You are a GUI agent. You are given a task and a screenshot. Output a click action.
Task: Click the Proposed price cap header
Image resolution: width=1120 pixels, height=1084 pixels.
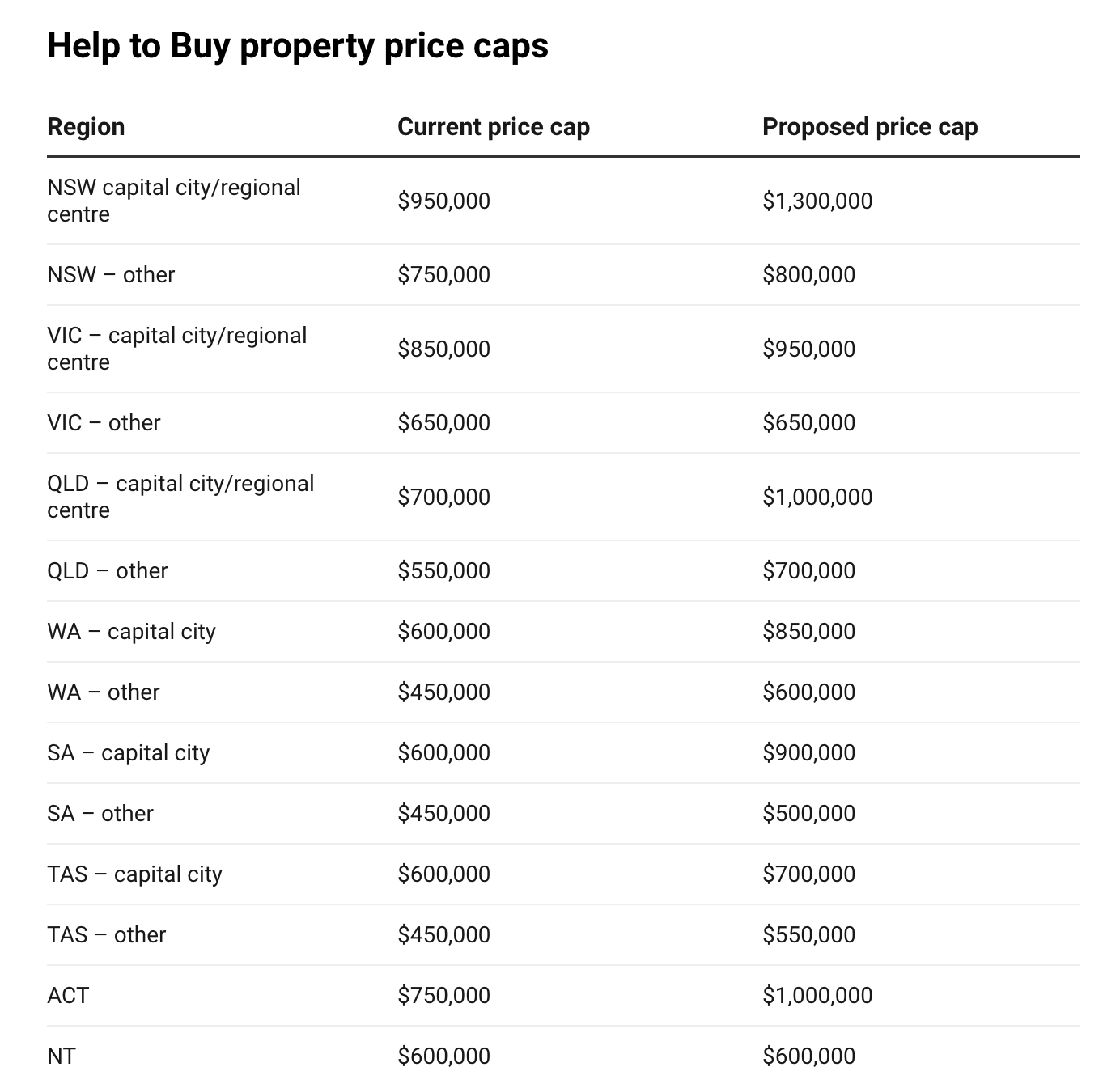click(870, 127)
